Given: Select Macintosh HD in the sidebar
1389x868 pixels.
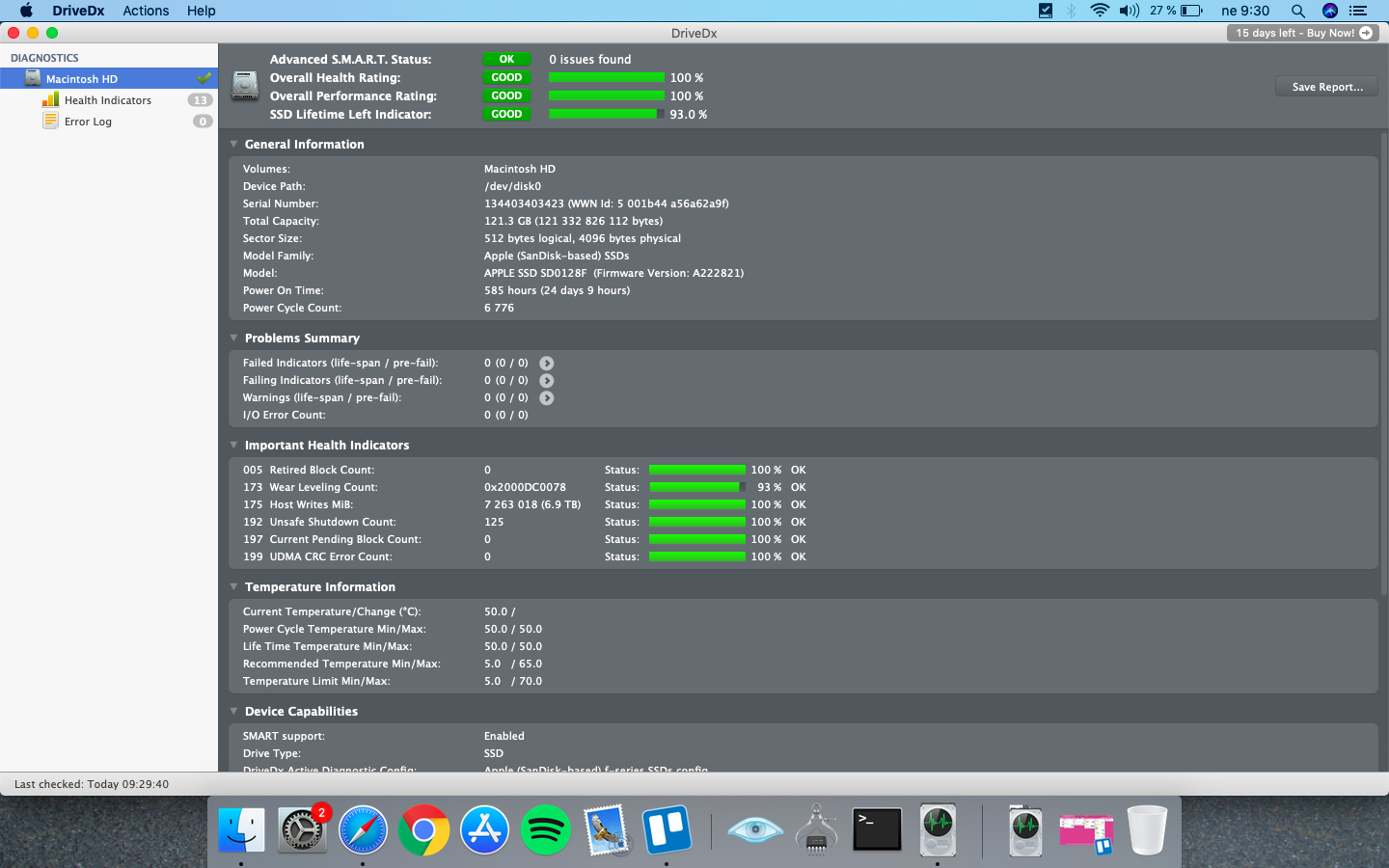Looking at the screenshot, I should pos(109,79).
